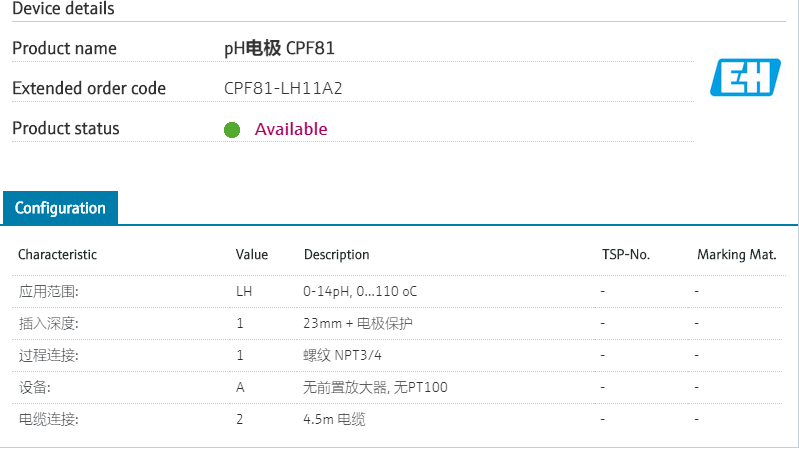Click the Description column header

337,255
